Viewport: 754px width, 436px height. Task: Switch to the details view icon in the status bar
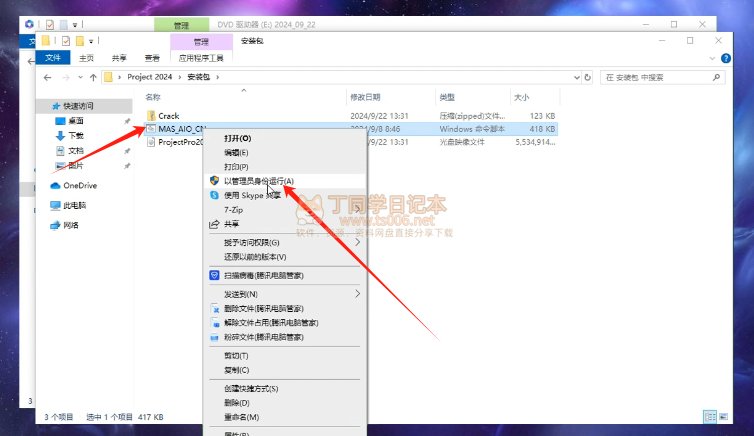(x=710, y=417)
